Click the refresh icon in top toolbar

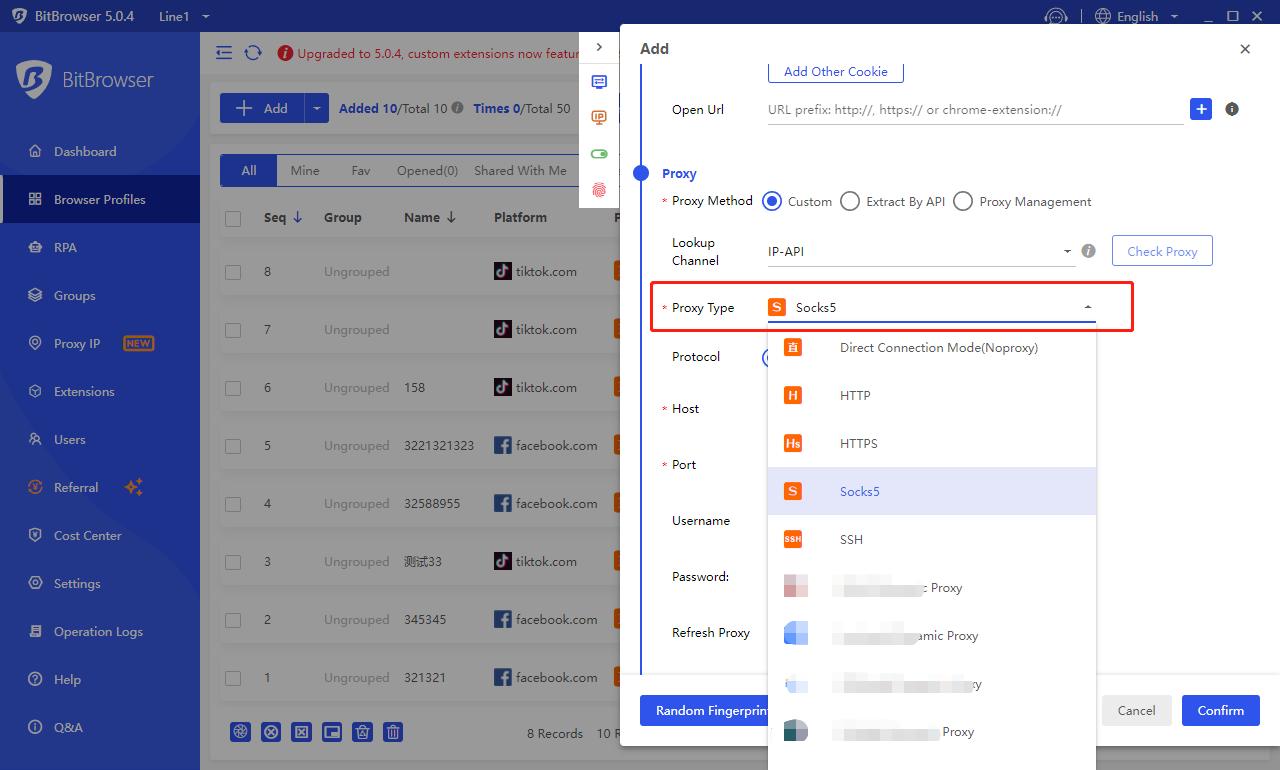point(253,53)
